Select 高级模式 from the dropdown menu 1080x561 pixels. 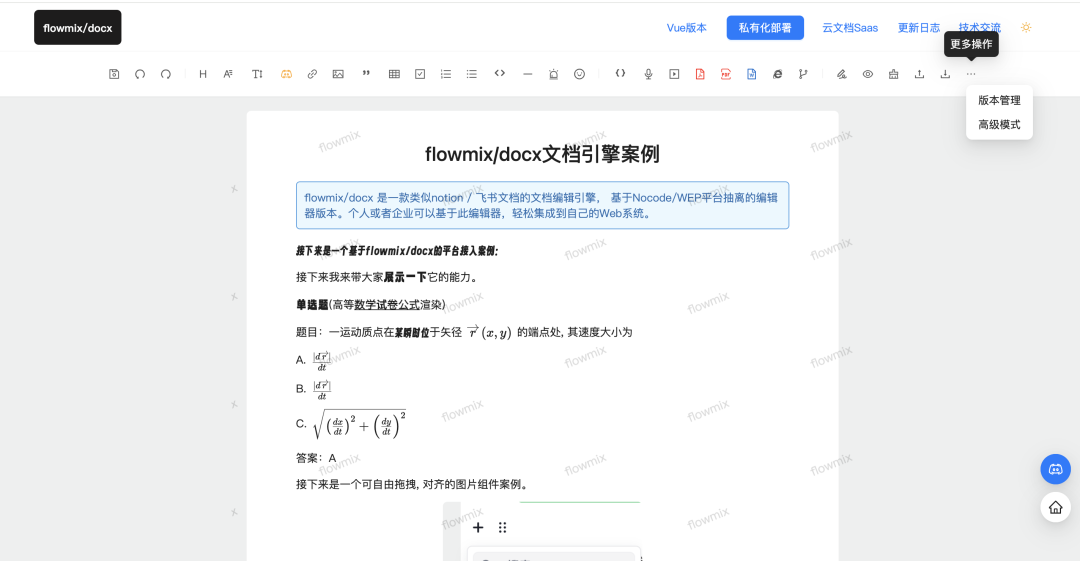click(999, 125)
